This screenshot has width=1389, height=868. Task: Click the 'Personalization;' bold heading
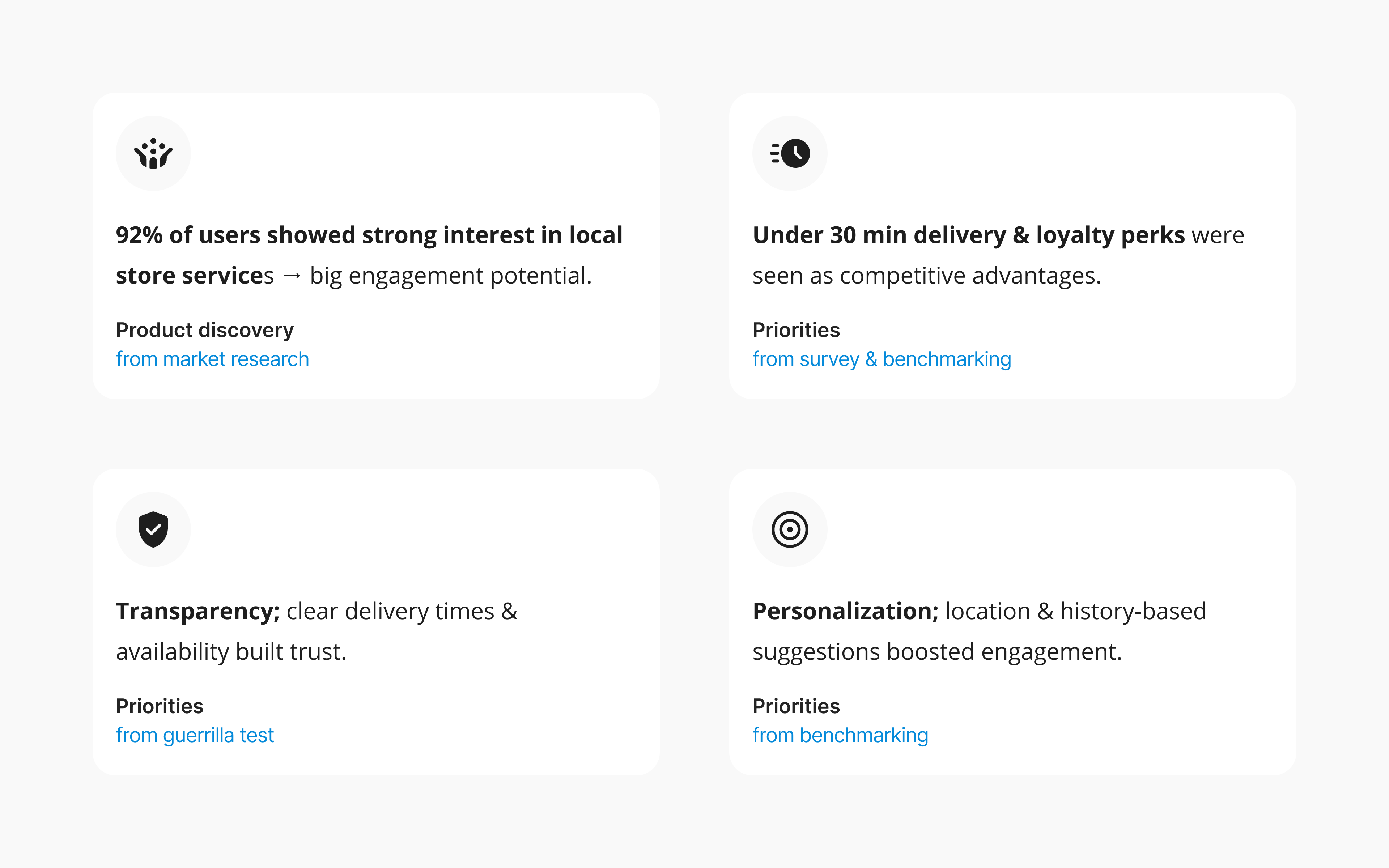point(845,611)
